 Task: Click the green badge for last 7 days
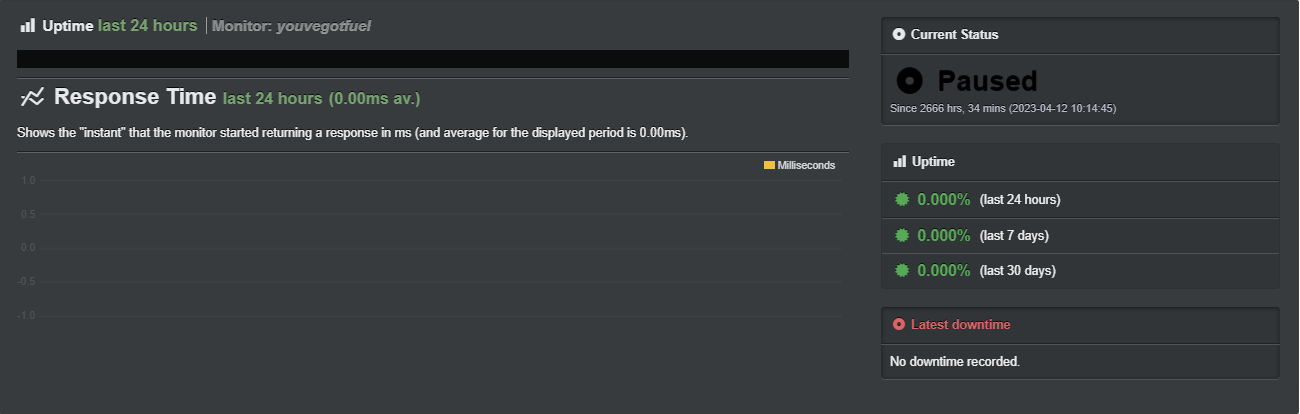click(901, 235)
